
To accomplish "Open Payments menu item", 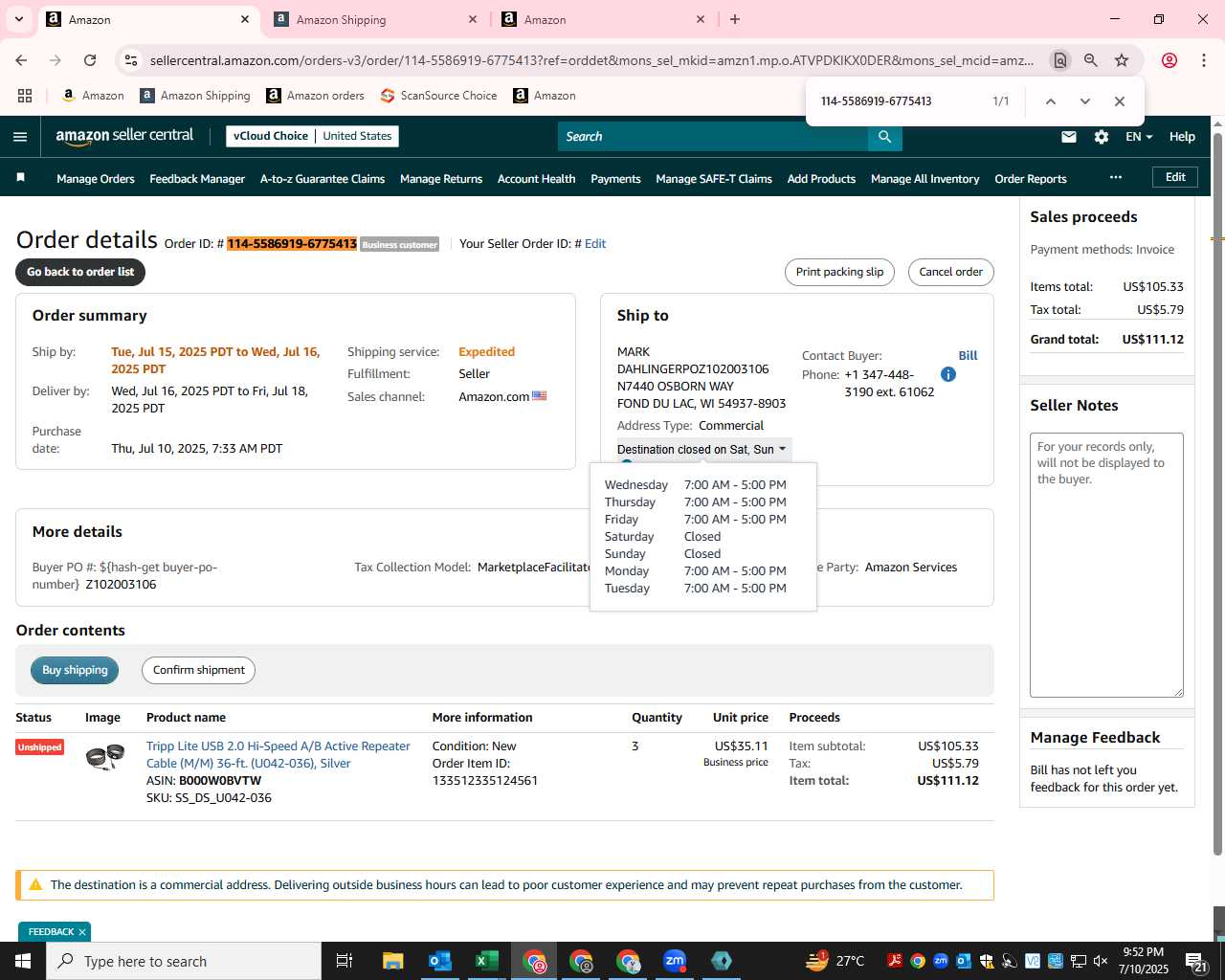I will [x=615, y=179].
